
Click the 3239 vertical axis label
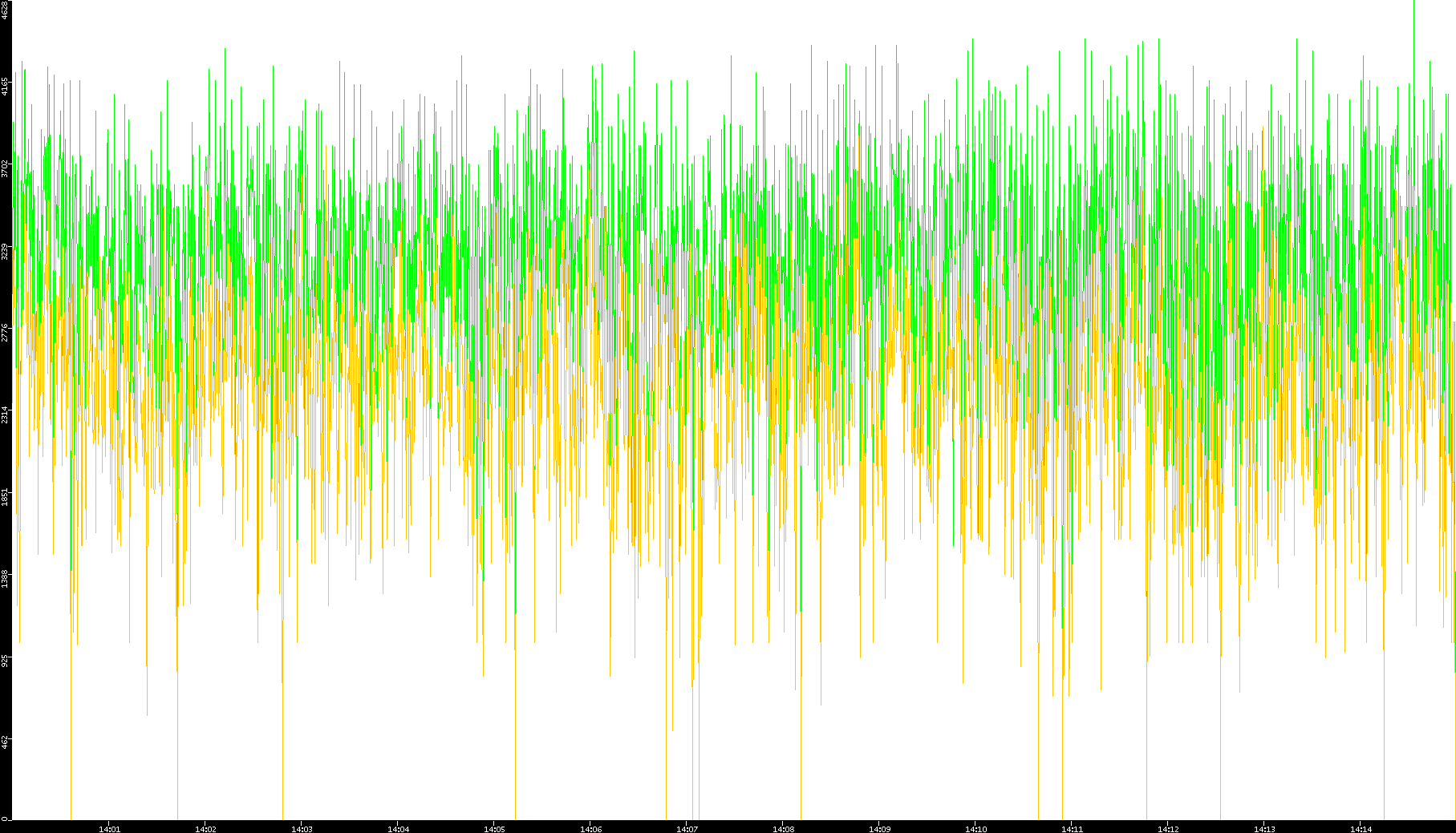tap(5, 251)
